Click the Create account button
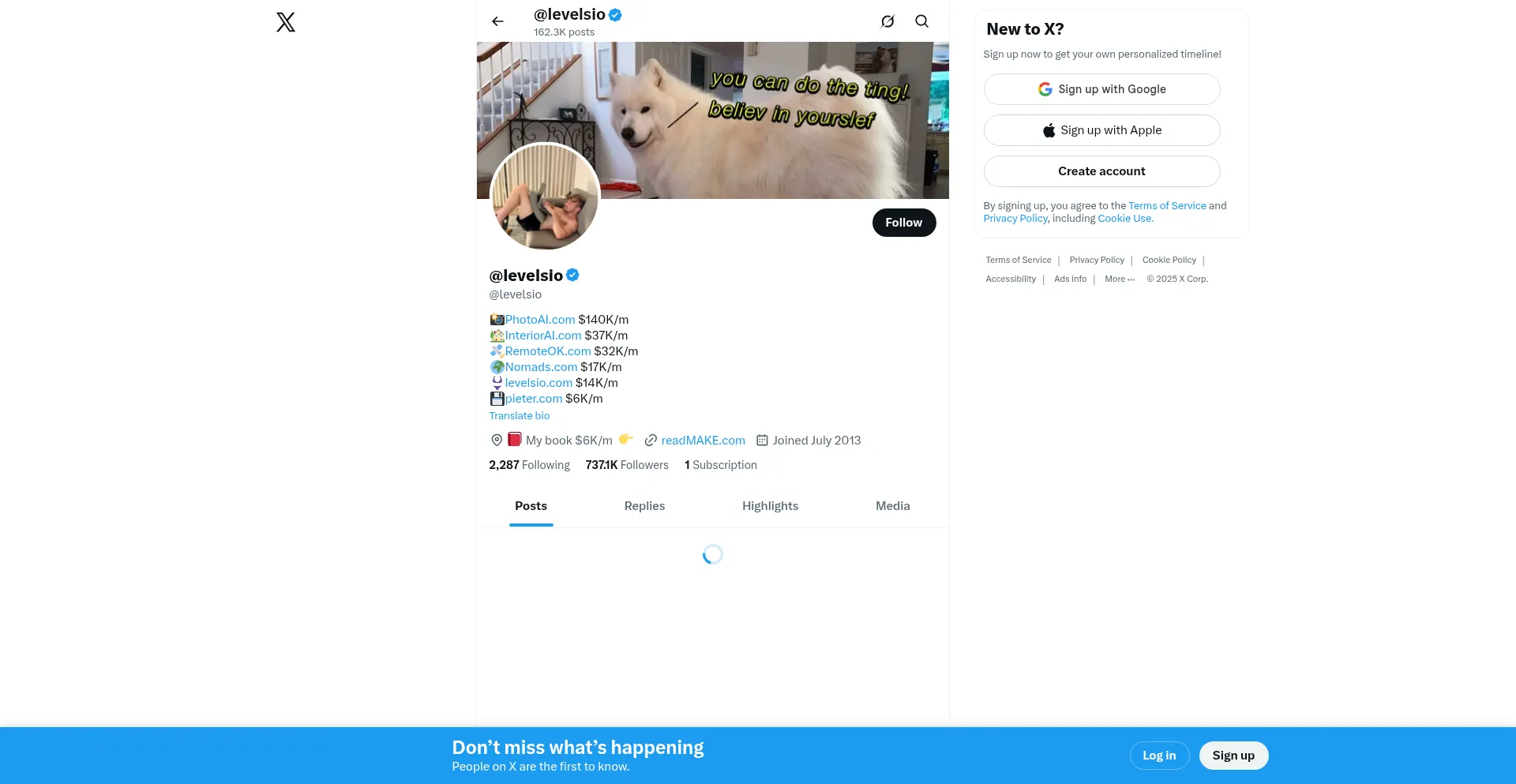 click(1101, 171)
